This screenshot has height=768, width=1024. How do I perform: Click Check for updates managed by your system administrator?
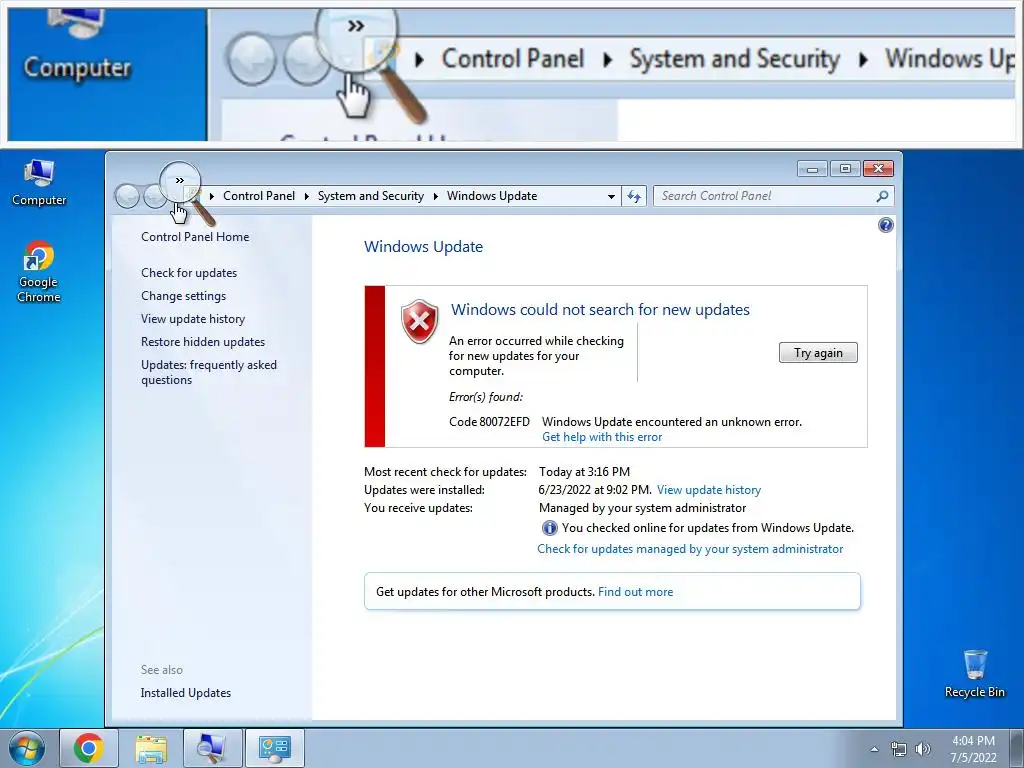pos(690,549)
